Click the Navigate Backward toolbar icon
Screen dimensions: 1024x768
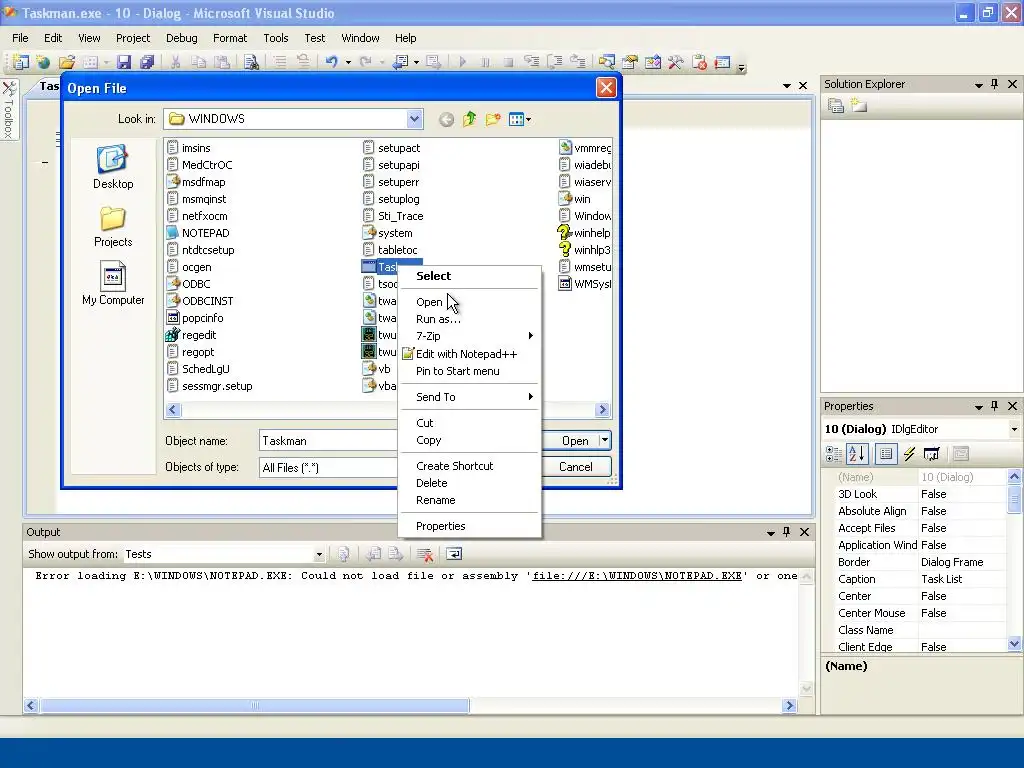[x=400, y=62]
